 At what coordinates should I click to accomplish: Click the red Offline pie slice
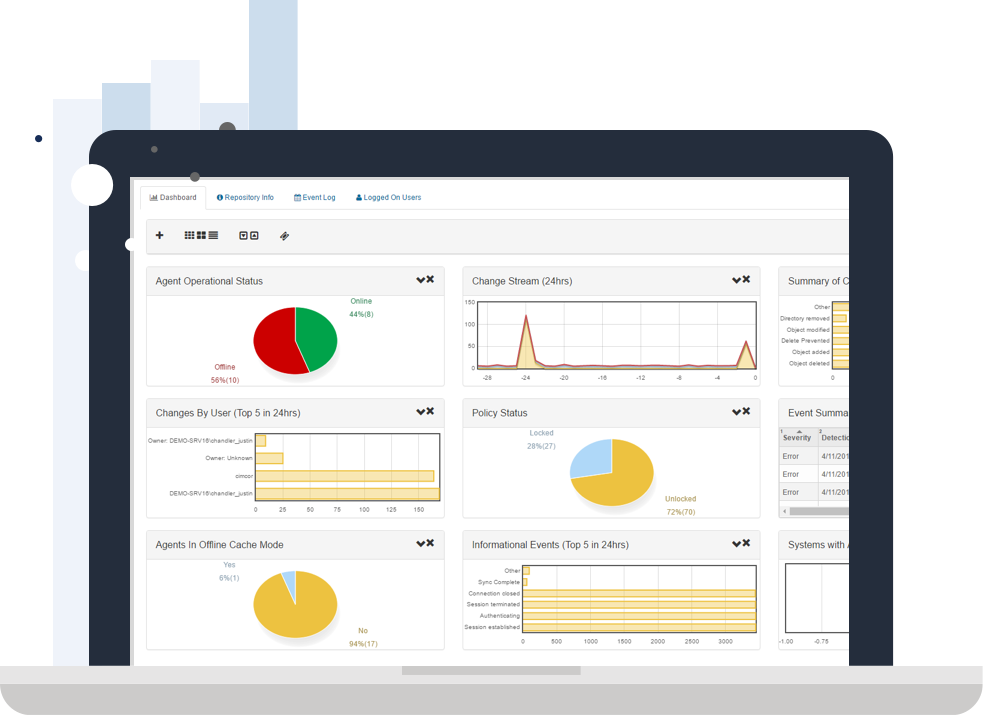coord(276,342)
